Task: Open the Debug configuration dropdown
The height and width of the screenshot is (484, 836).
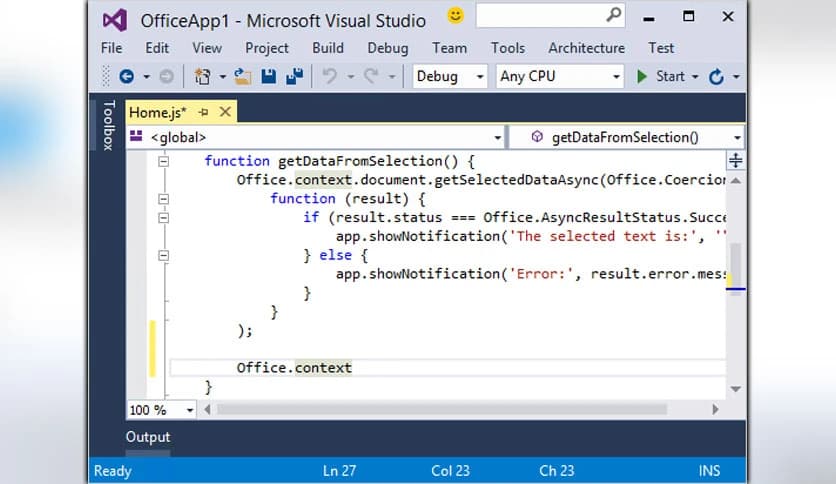Action: (449, 76)
